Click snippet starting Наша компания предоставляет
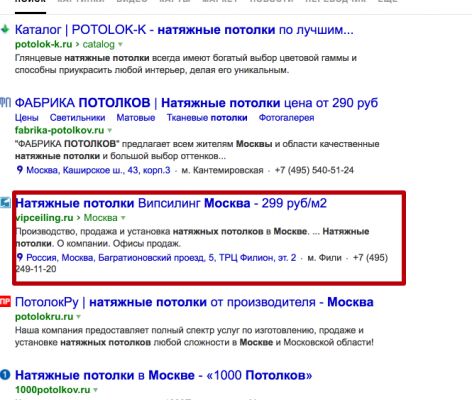This screenshot has height=400, width=472. 194,336
